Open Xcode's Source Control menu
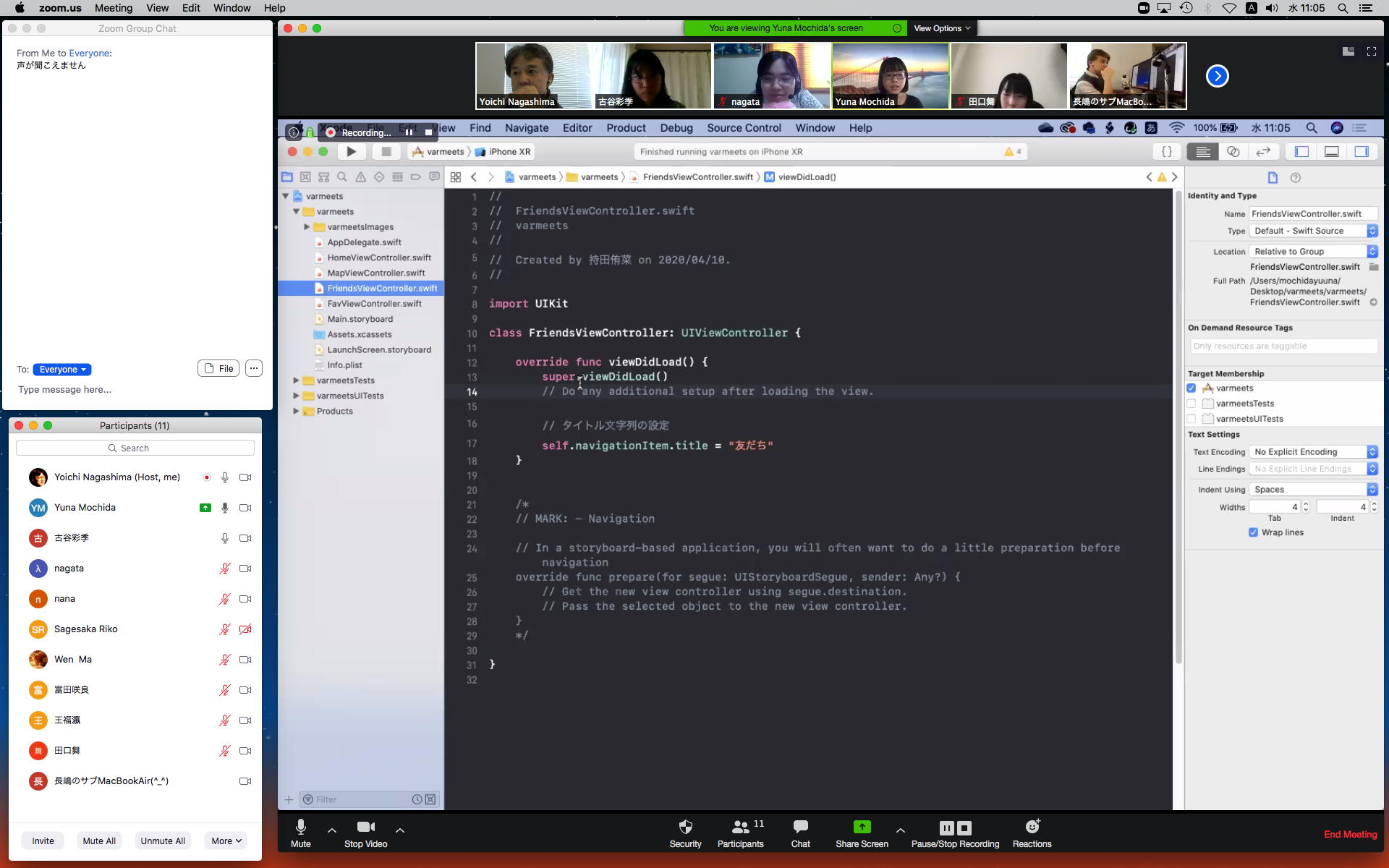 (744, 128)
